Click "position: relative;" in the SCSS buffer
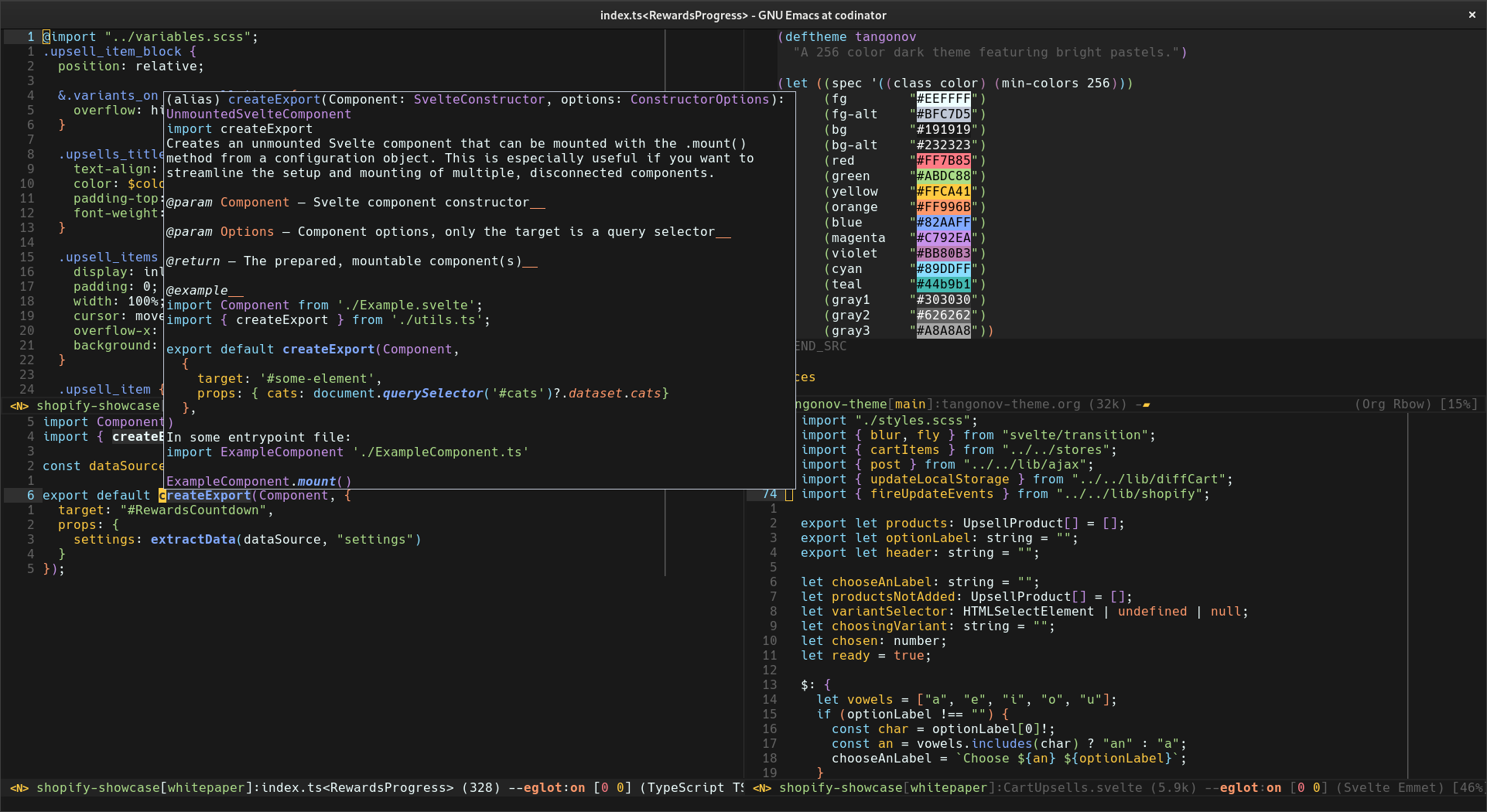1487x812 pixels. pos(132,67)
